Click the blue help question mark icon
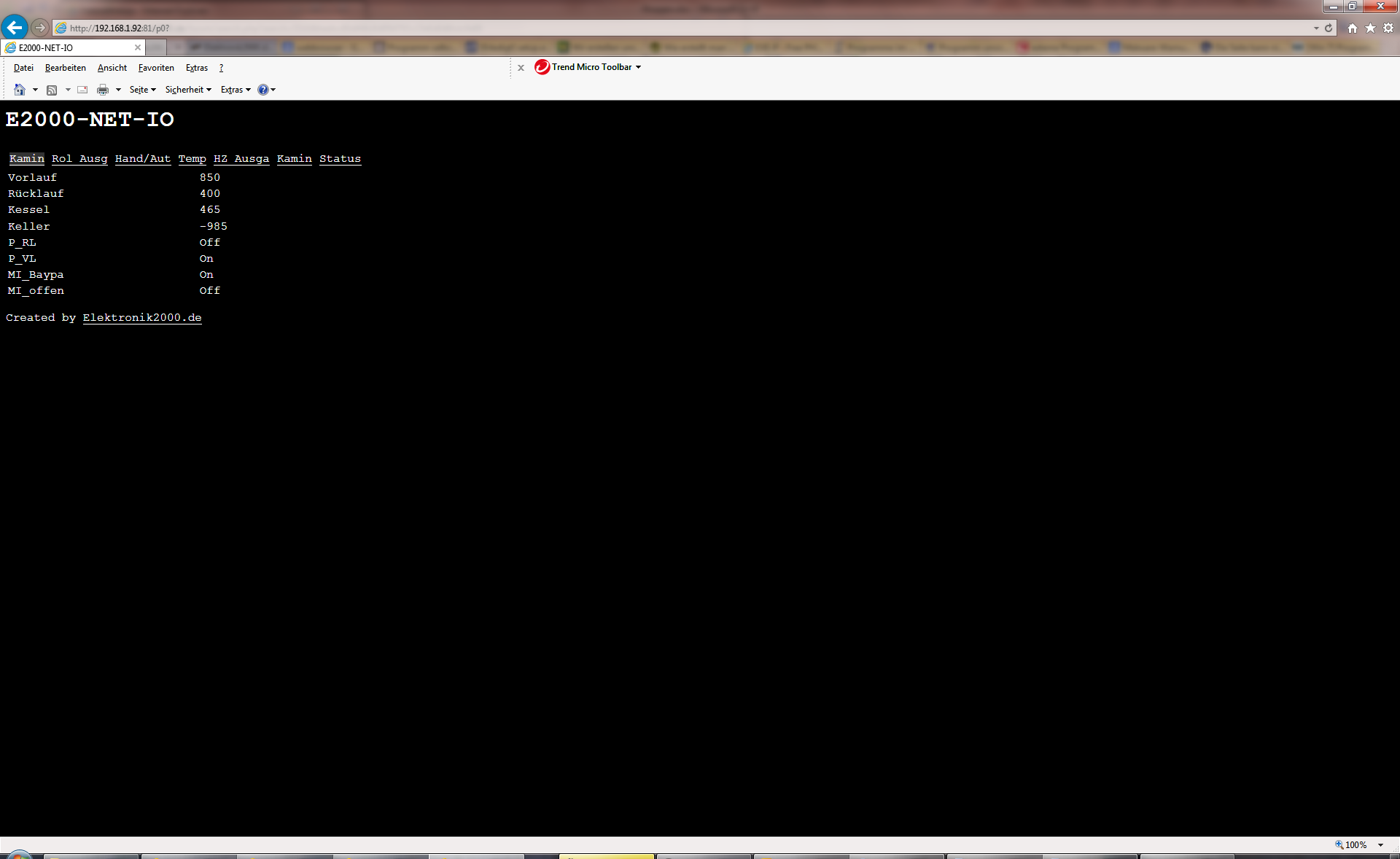1400x859 pixels. click(262, 90)
